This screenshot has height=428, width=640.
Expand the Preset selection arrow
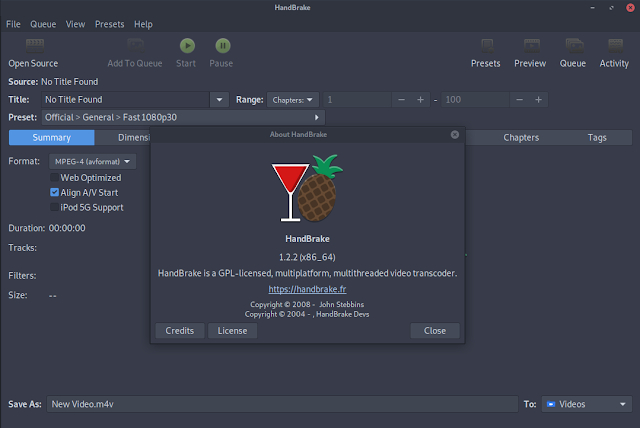coord(316,118)
